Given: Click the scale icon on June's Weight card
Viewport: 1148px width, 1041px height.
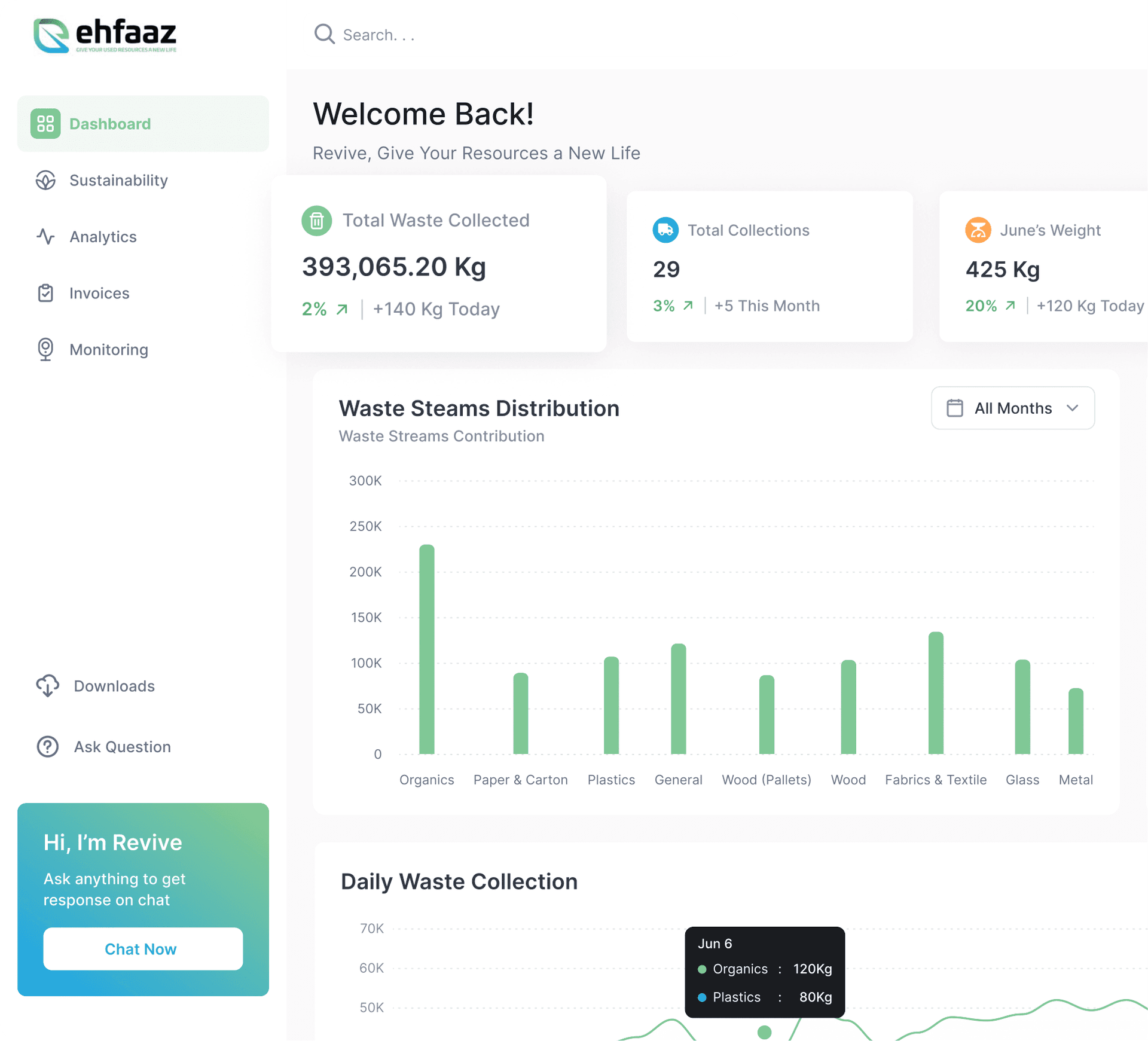Looking at the screenshot, I should (978, 230).
